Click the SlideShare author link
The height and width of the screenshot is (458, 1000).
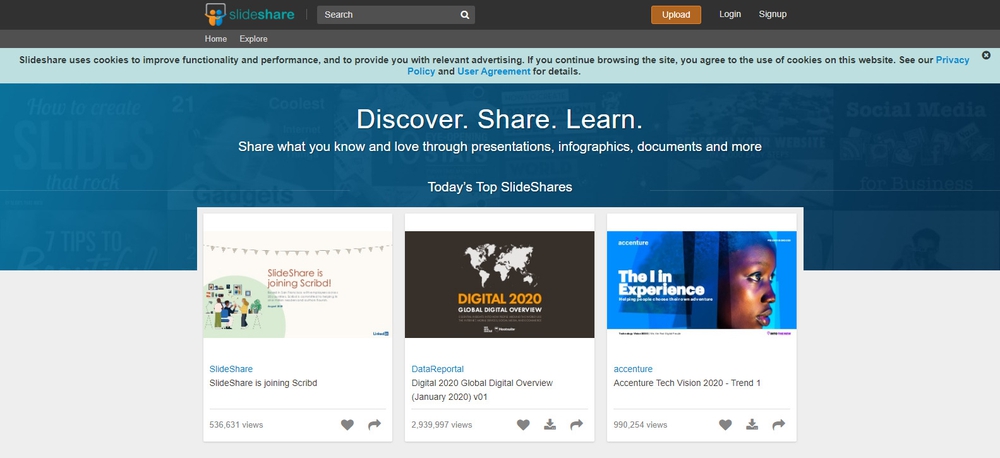click(231, 369)
